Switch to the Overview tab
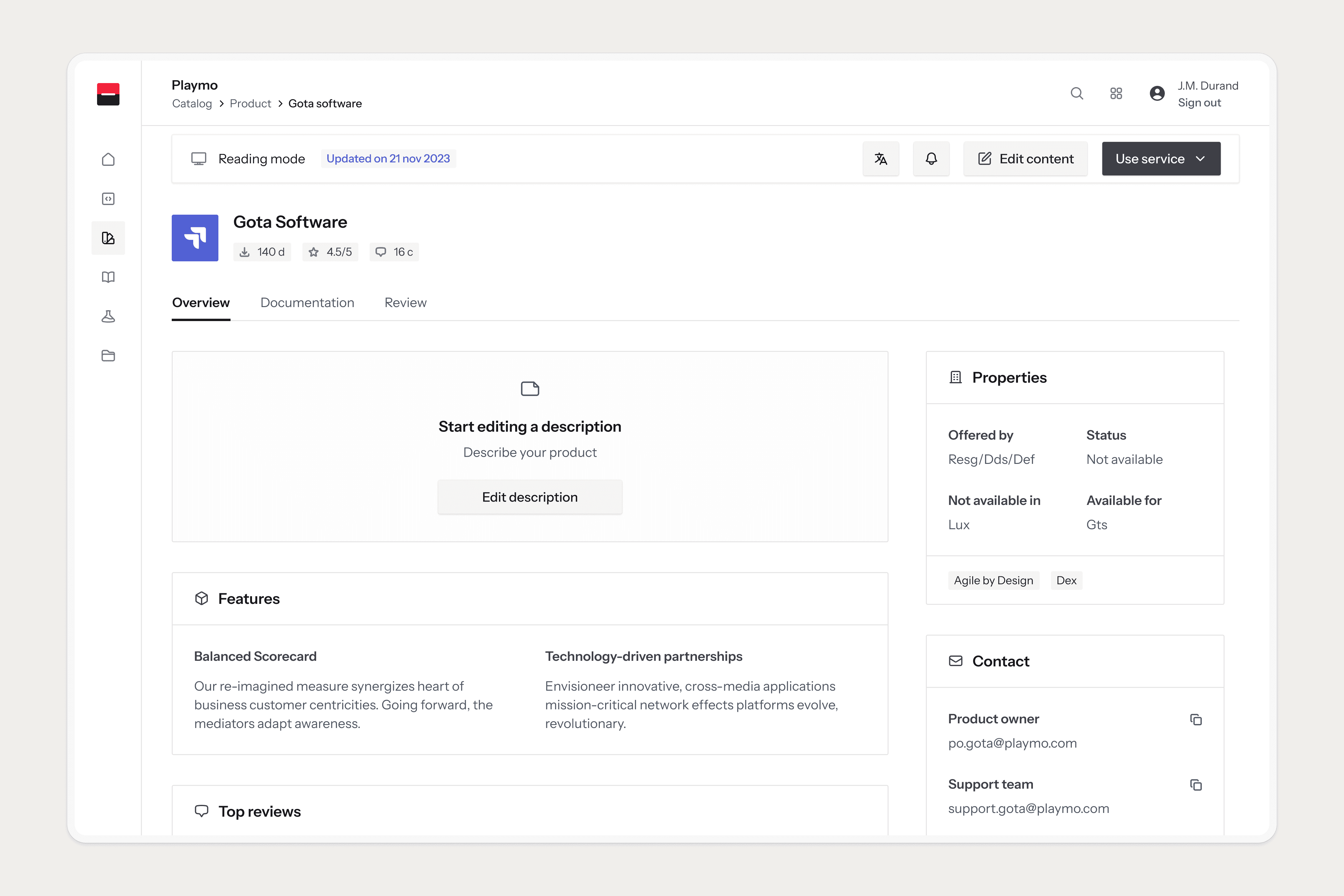Screen dimensions: 1344x896 (201, 303)
